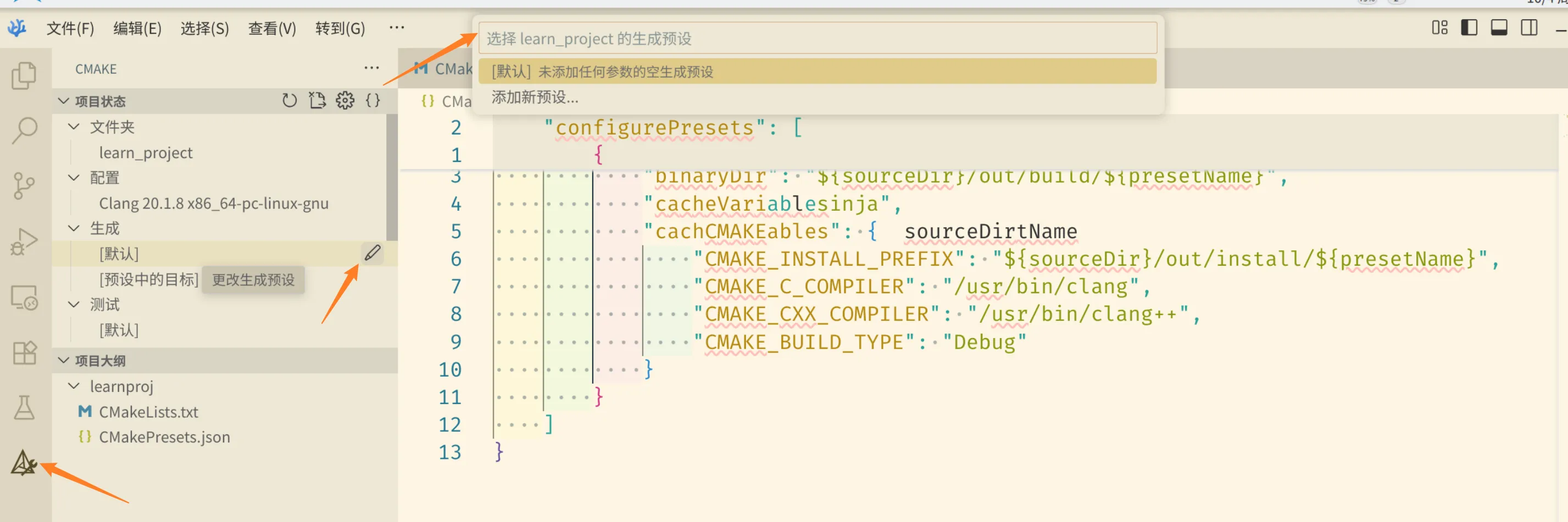Click inside the 选择生成预设 input field

point(816,38)
